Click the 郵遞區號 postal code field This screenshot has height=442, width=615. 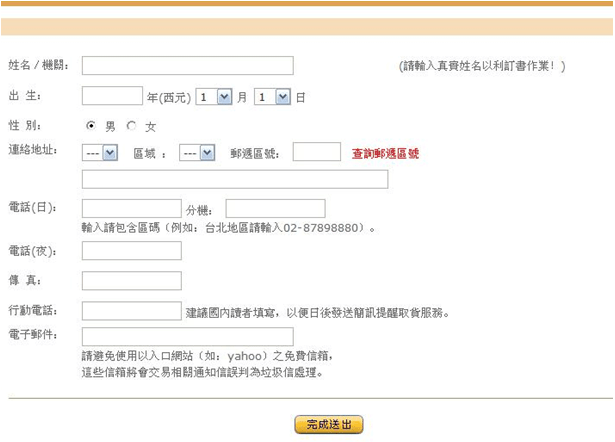317,152
